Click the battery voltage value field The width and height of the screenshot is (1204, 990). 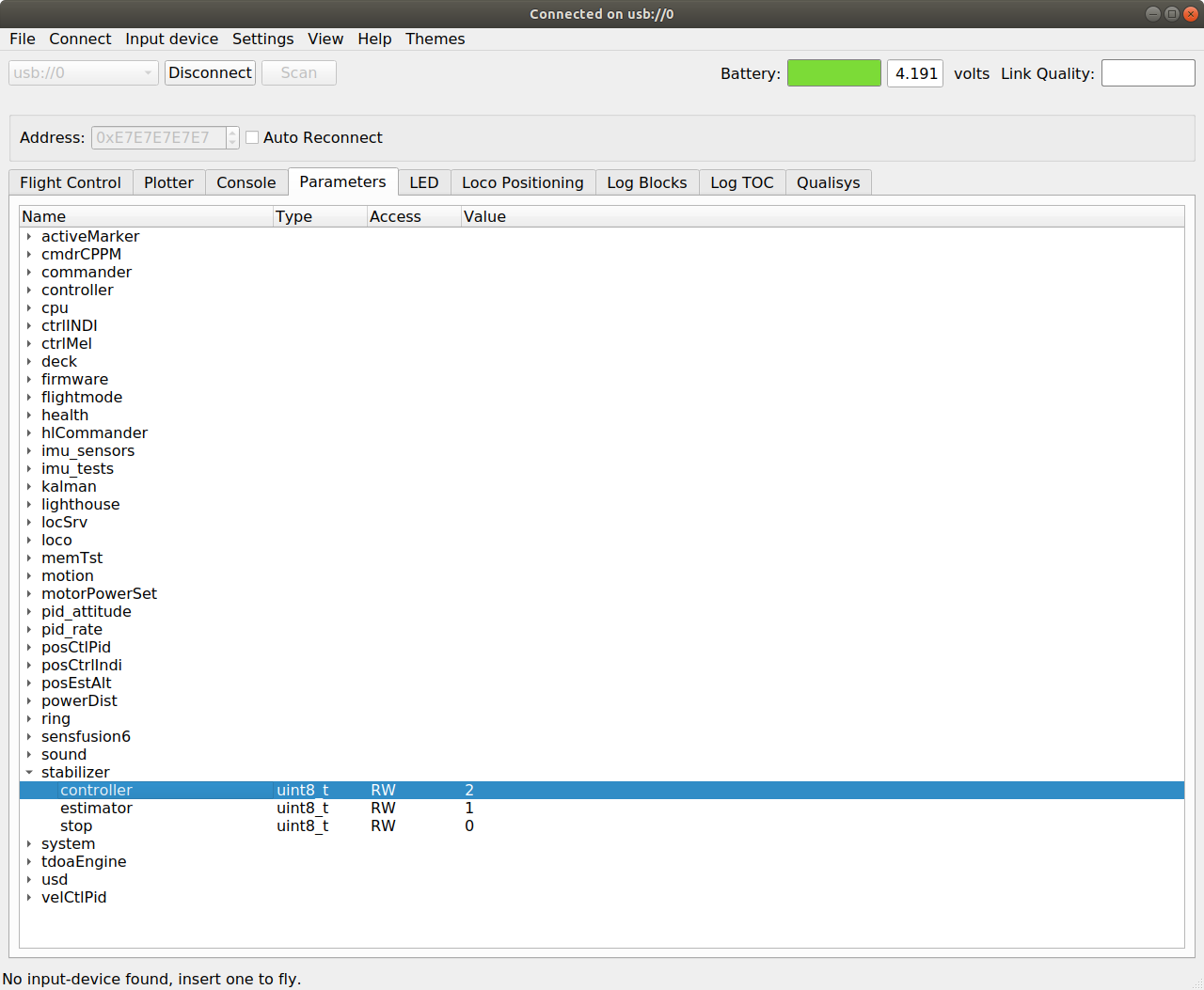pyautogui.click(x=914, y=73)
